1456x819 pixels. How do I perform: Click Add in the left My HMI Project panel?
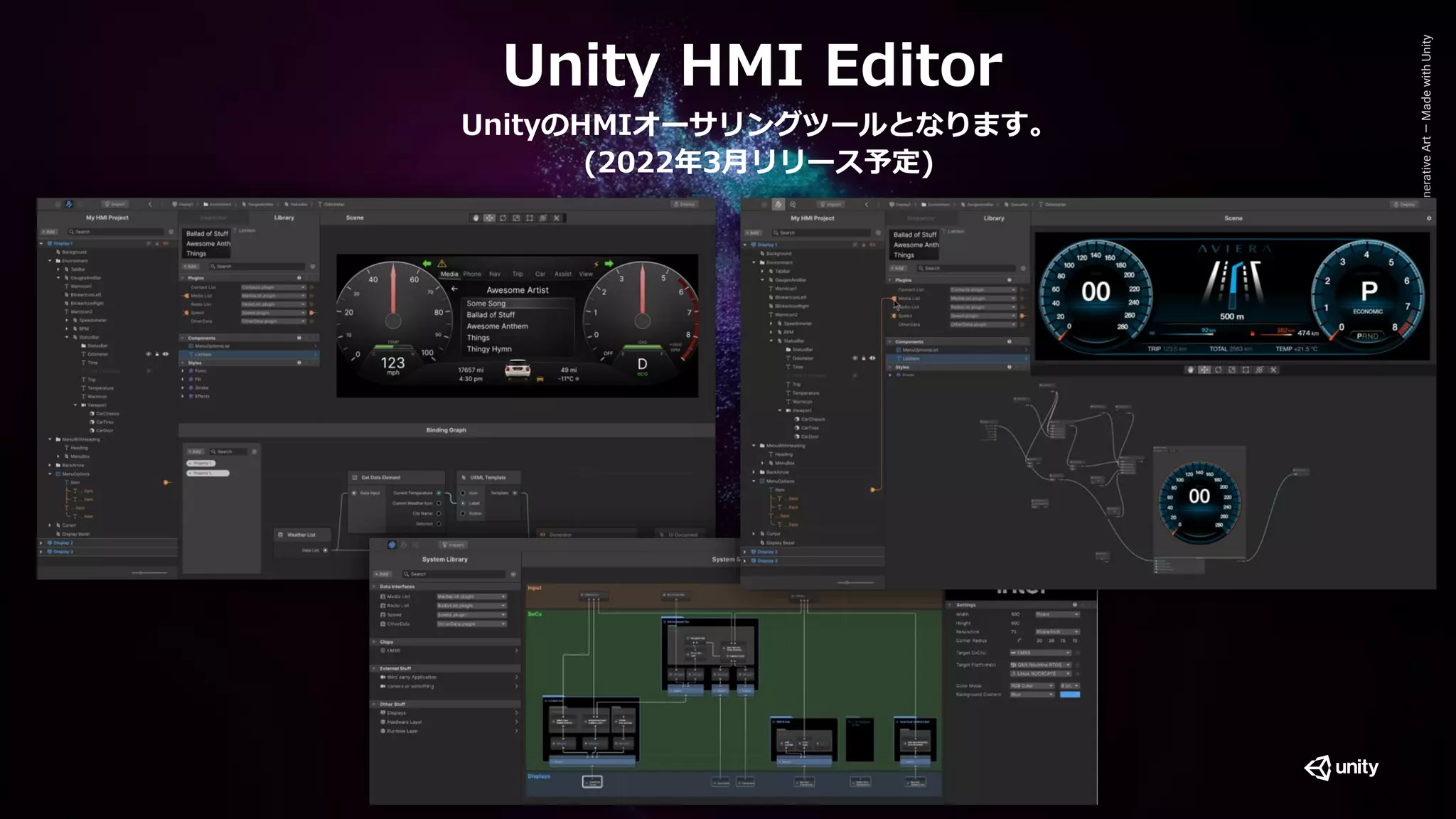[x=49, y=232]
